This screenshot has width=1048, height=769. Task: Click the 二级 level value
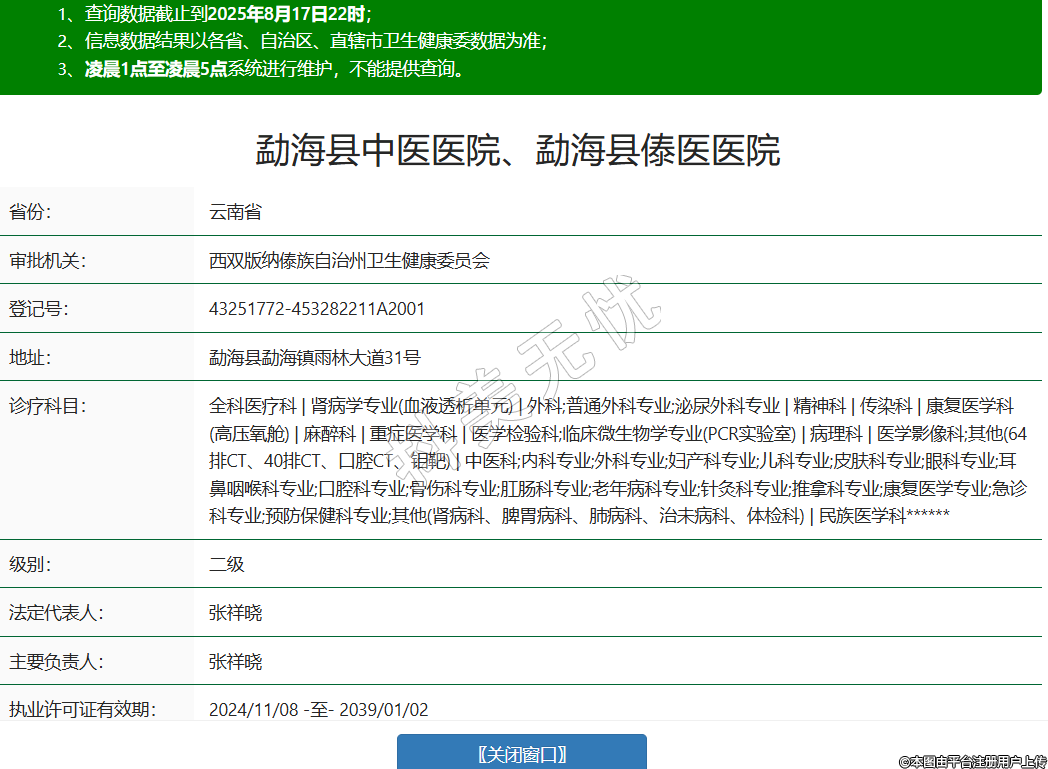[227, 564]
